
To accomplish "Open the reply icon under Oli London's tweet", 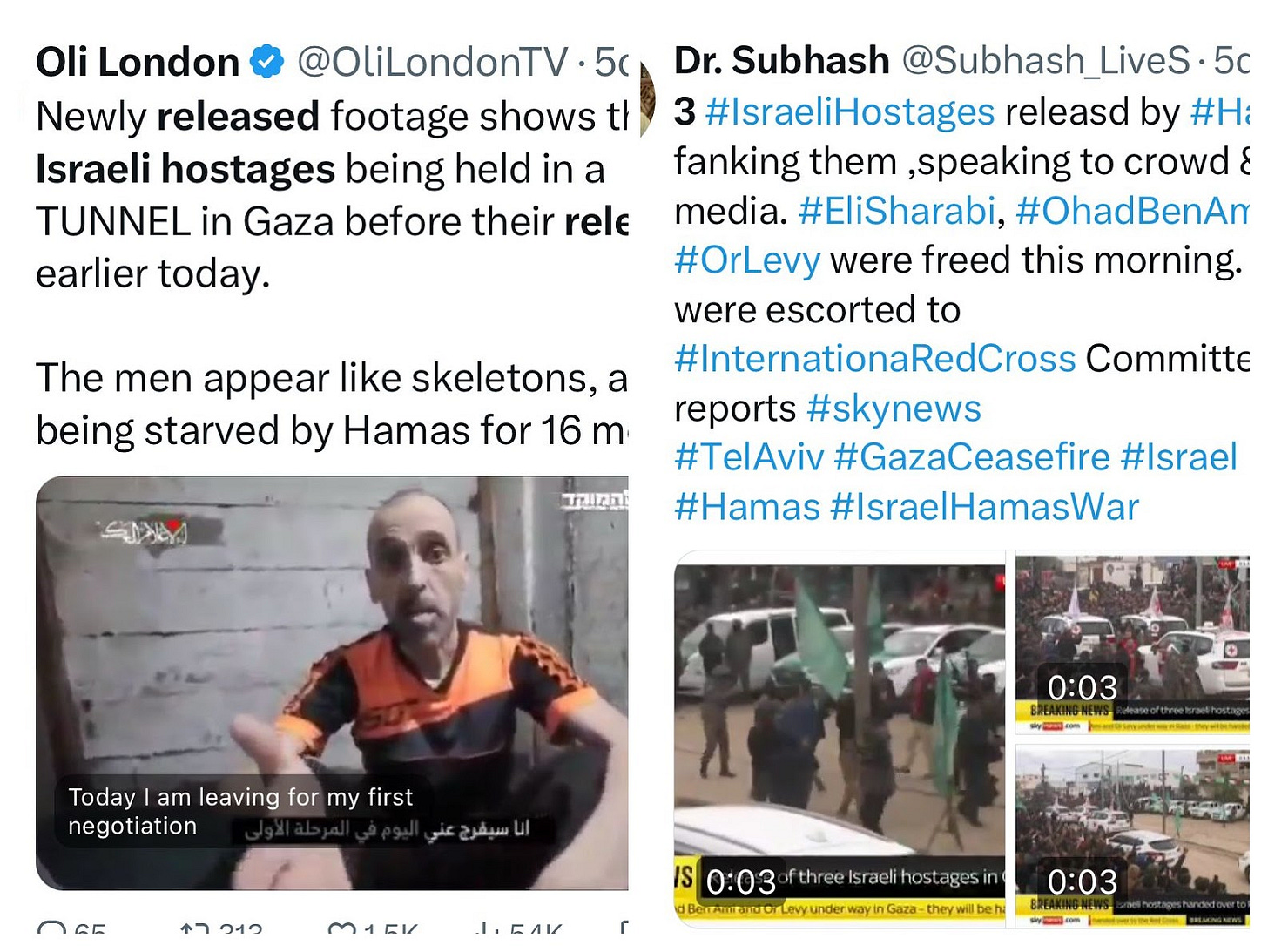I will (x=51, y=927).
